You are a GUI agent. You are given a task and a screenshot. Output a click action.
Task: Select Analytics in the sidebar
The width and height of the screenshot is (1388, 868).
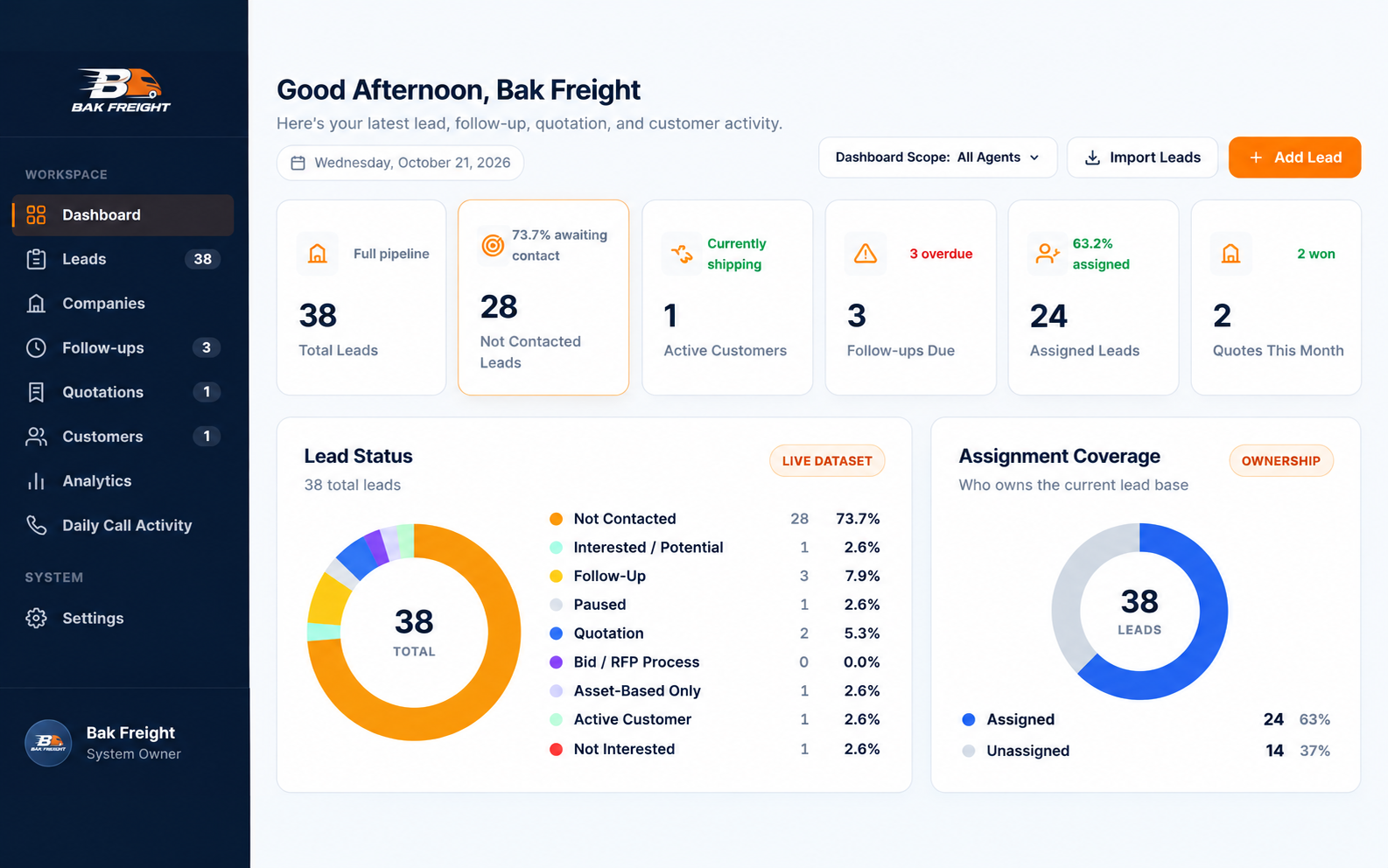(123, 481)
